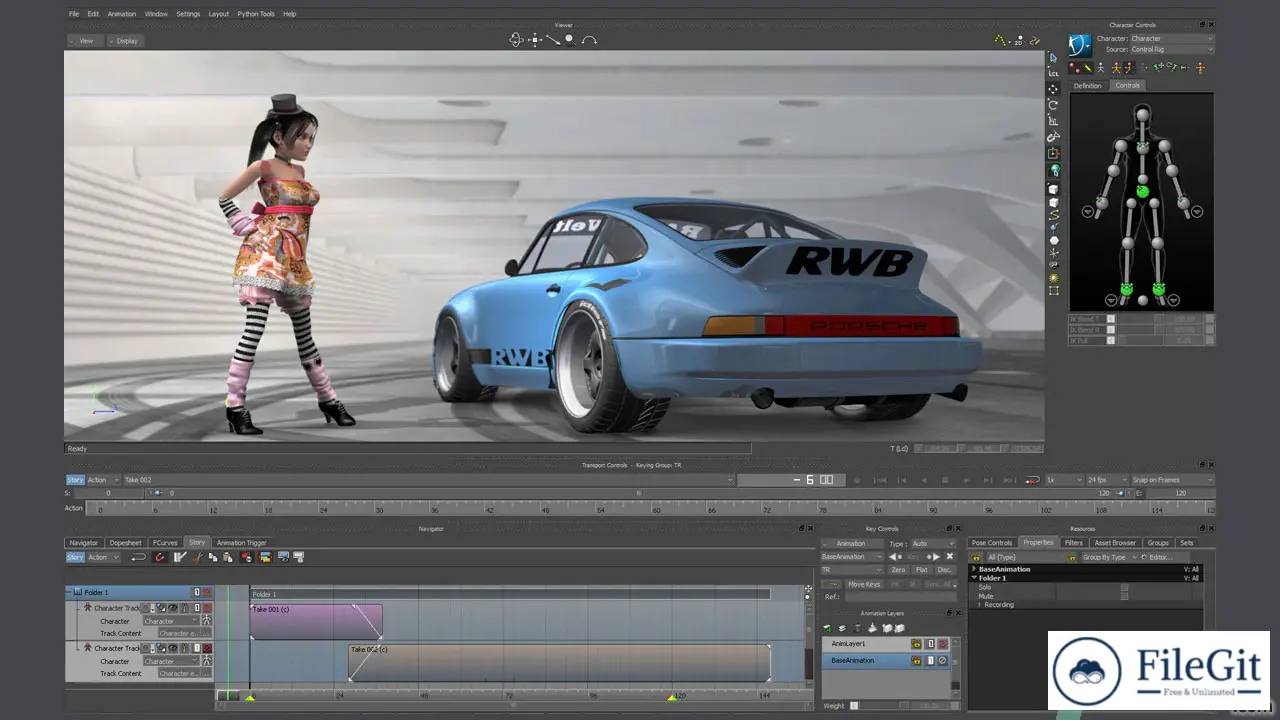
Task: Select the arrow Select tool in Viewer sidebar
Action: [1054, 58]
